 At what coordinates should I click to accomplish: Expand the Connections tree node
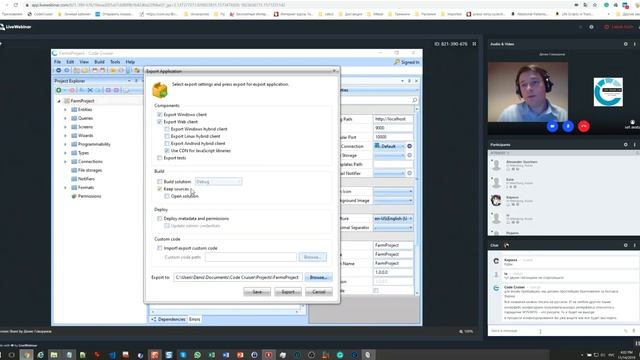coord(65,162)
